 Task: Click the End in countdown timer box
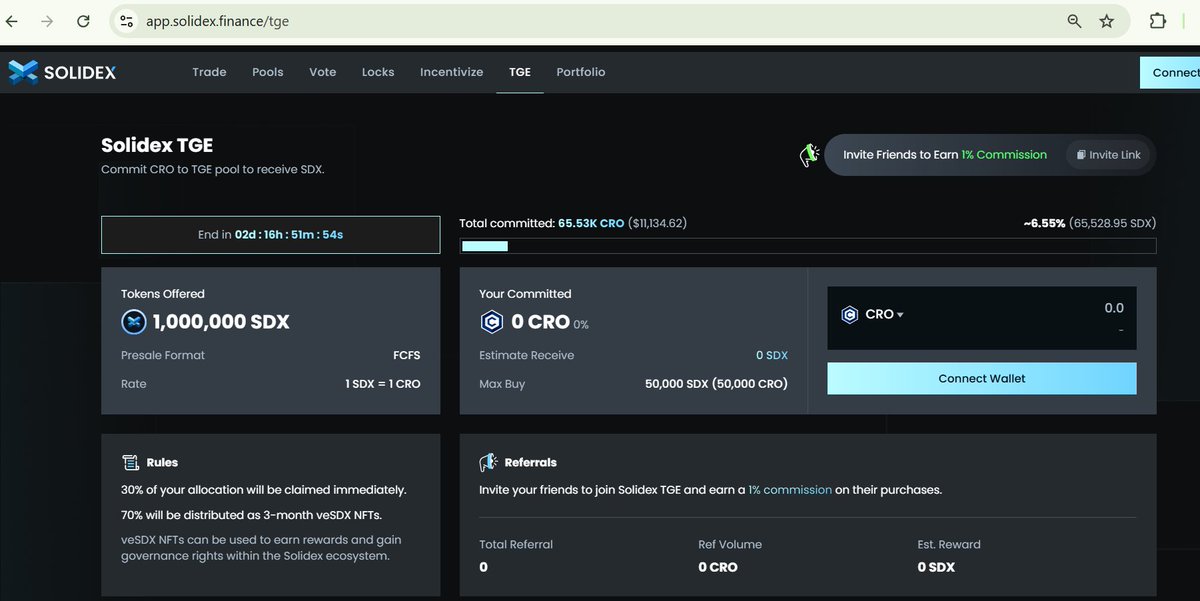[x=271, y=235]
